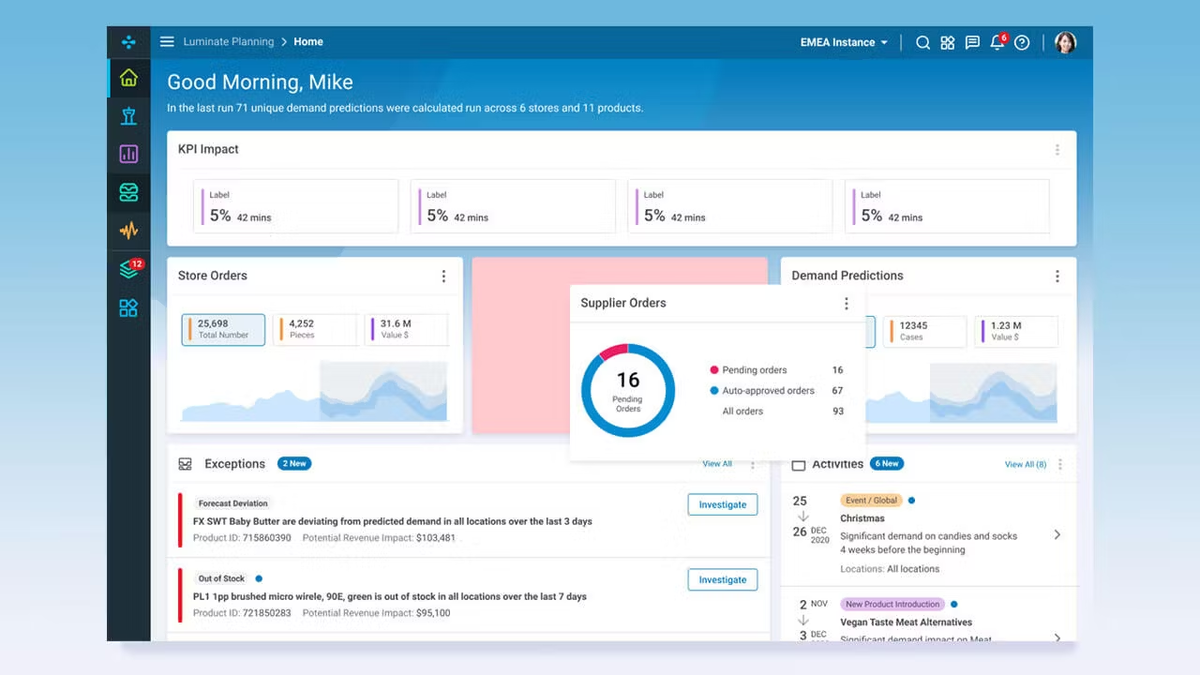Click the orange activity pulse sidebar icon
Screen dimensions: 1200x675
pos(128,231)
